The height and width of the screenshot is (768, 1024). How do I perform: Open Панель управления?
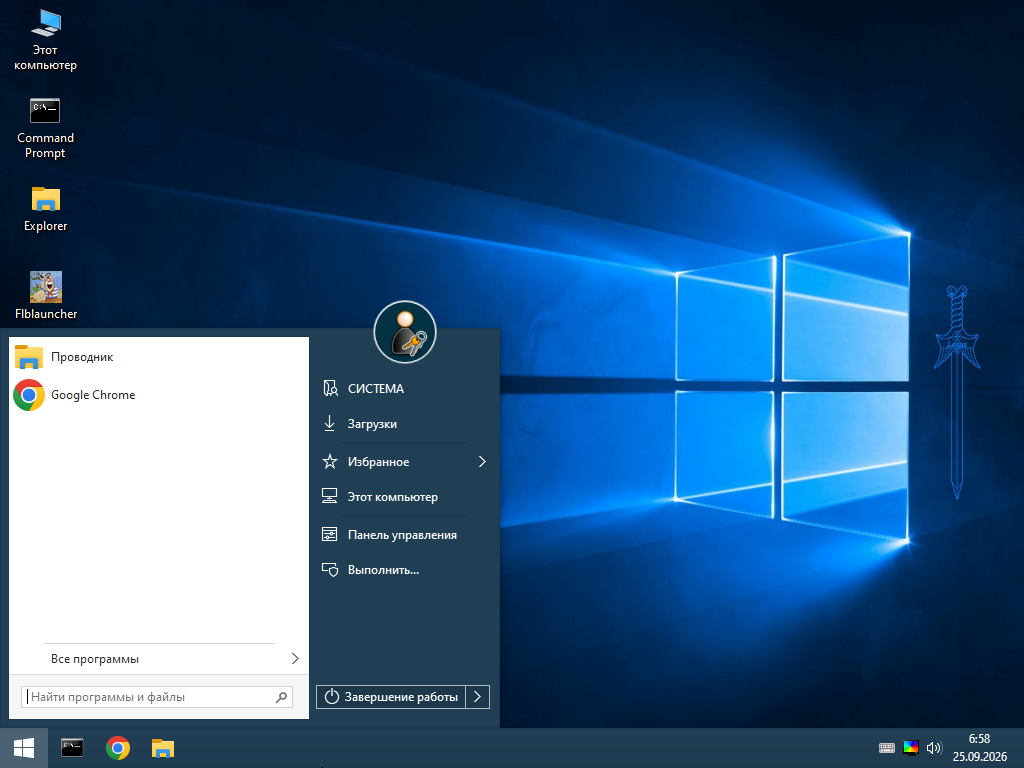tap(405, 535)
